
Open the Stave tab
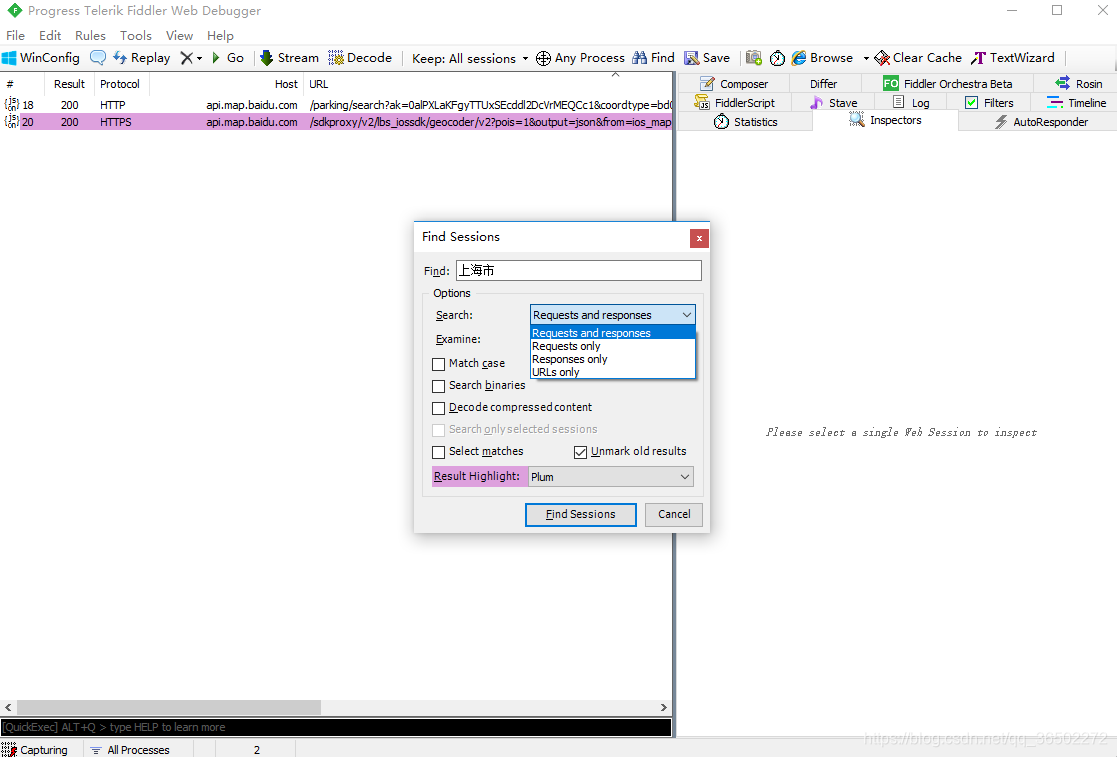coord(833,103)
